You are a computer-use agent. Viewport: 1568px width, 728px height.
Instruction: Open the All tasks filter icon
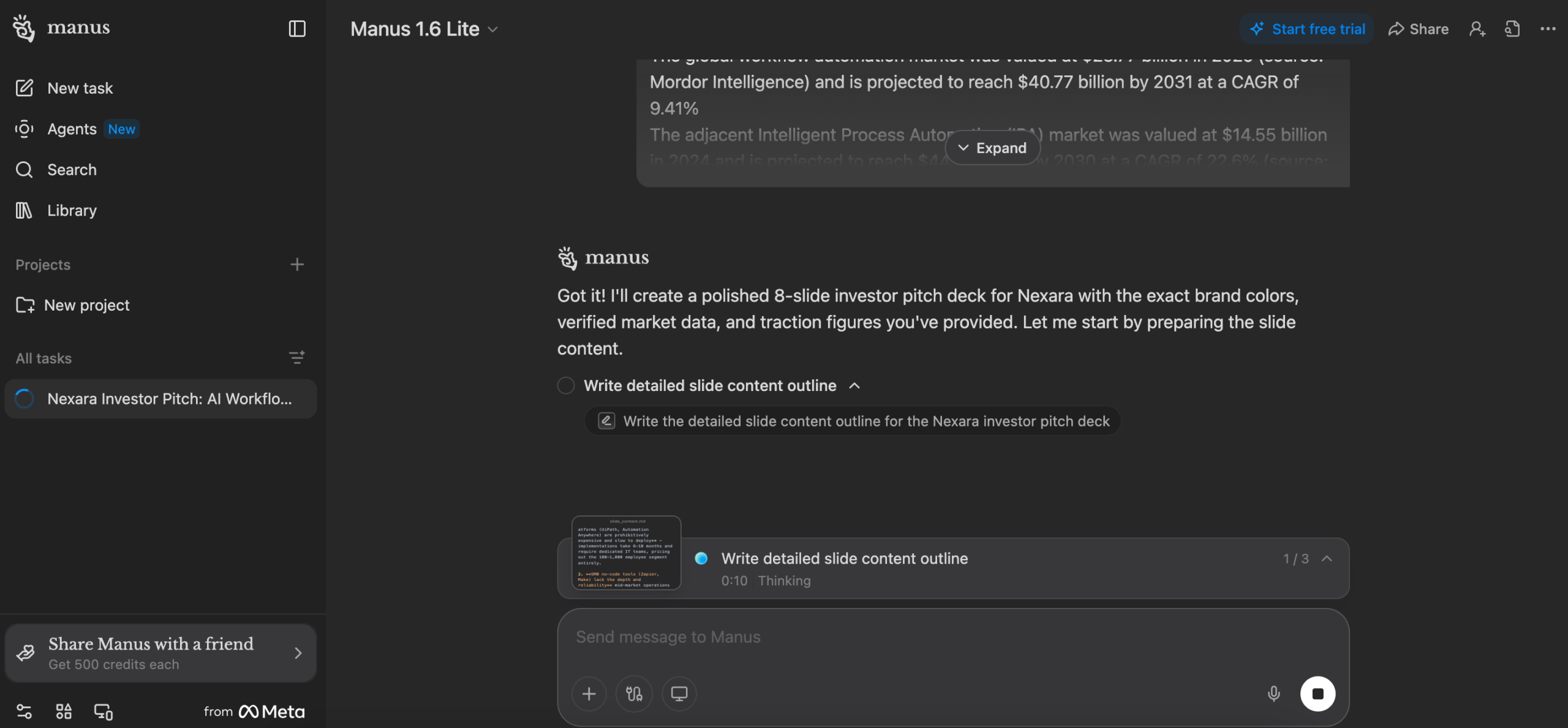[297, 358]
